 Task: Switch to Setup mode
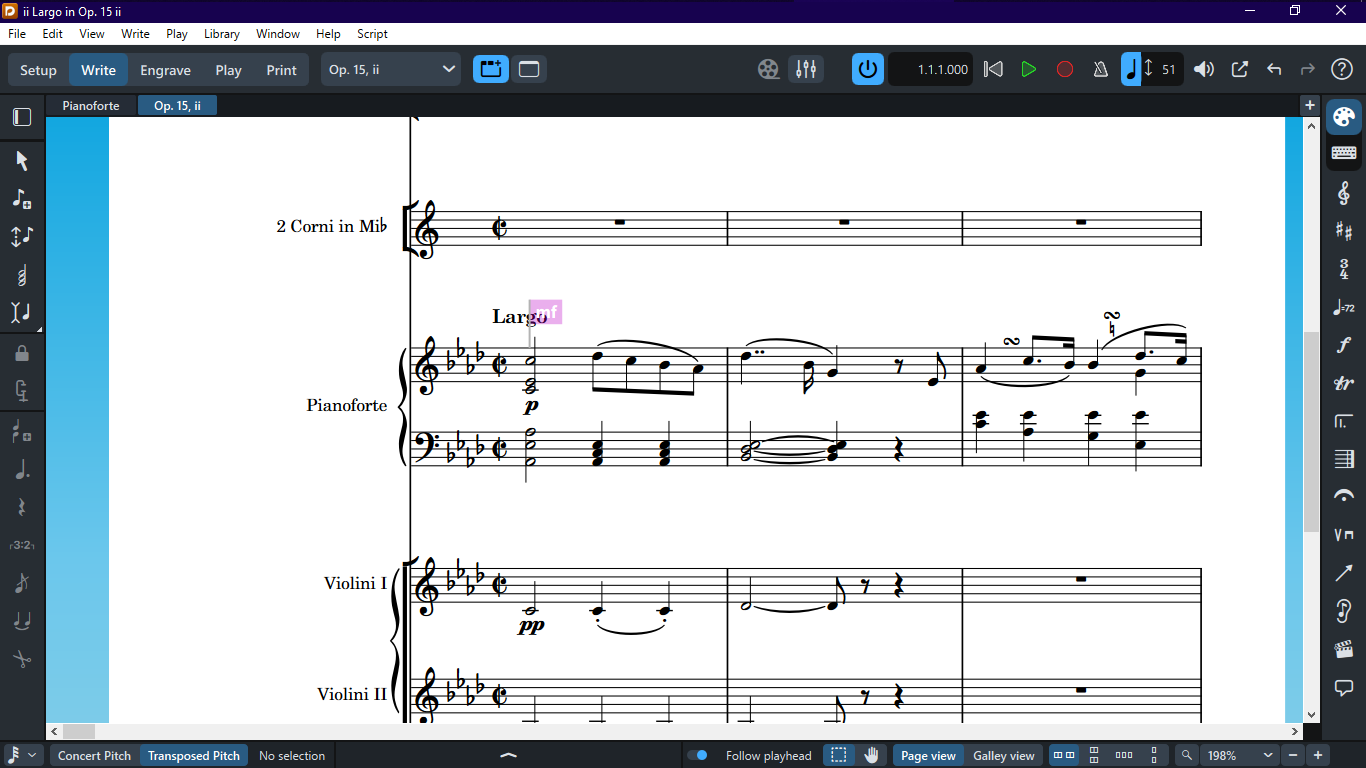pyautogui.click(x=38, y=70)
